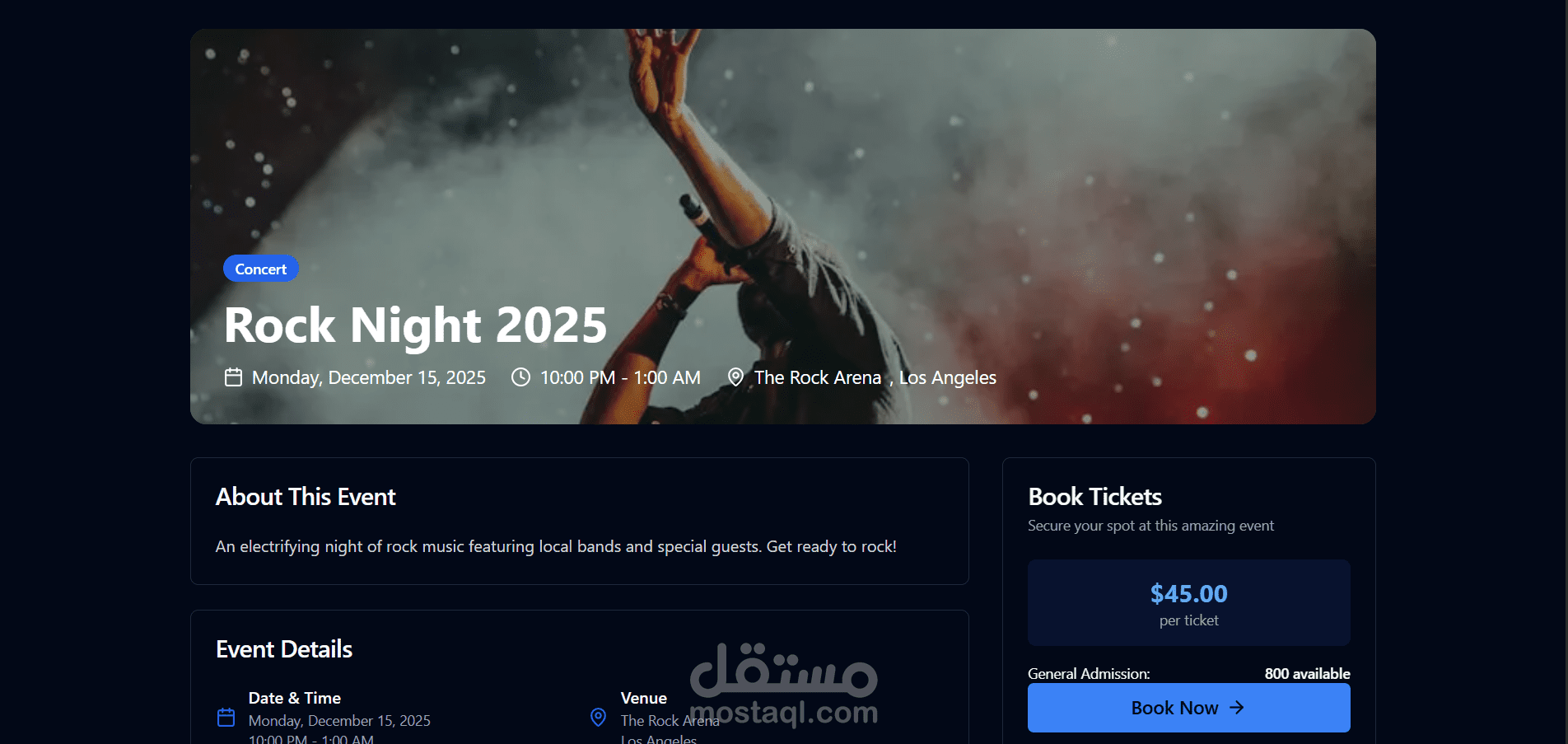The image size is (1568, 744).
Task: Click the $45.00 per ticket price box
Action: click(x=1188, y=602)
